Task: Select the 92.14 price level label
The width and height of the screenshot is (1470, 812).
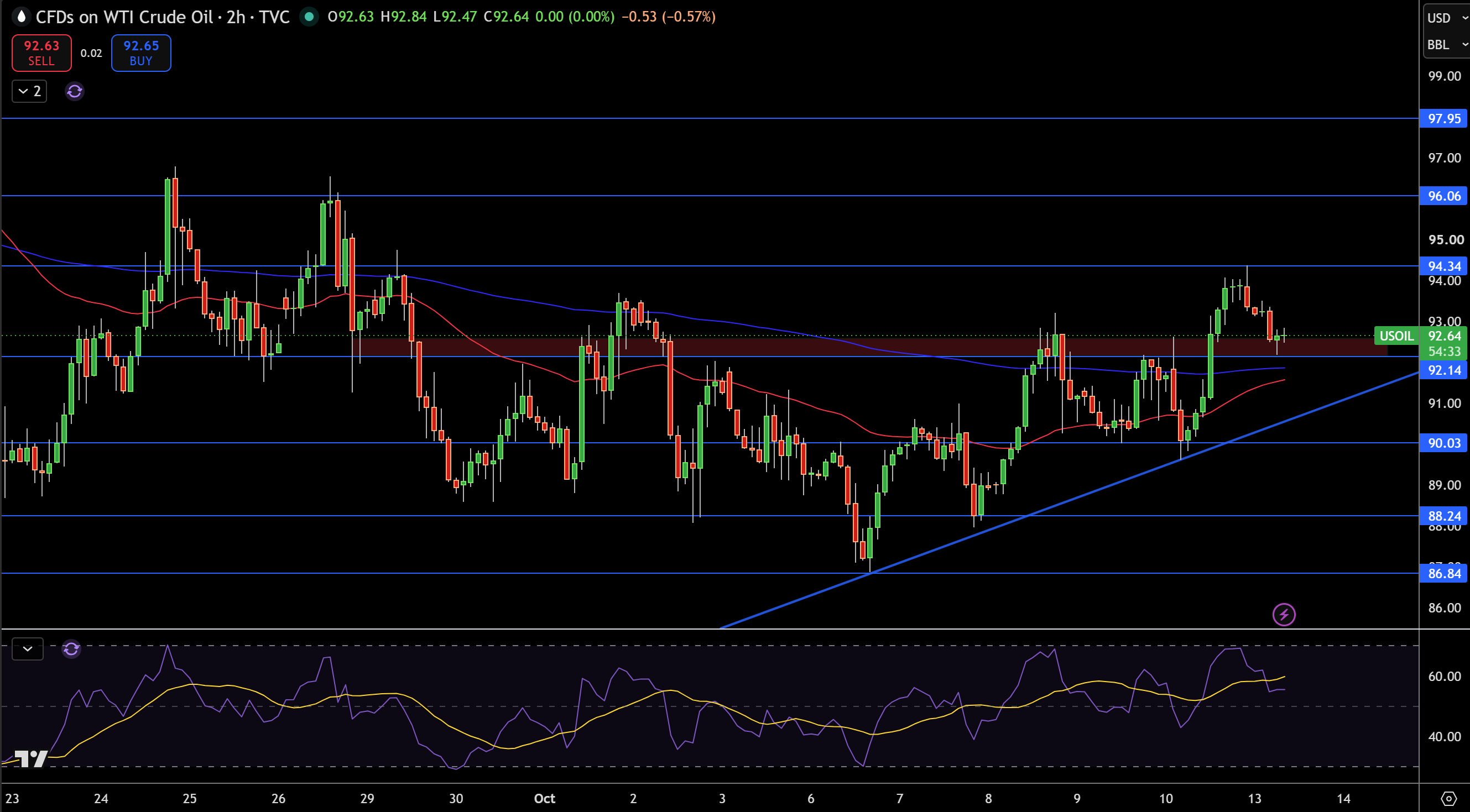Action: tap(1445, 370)
